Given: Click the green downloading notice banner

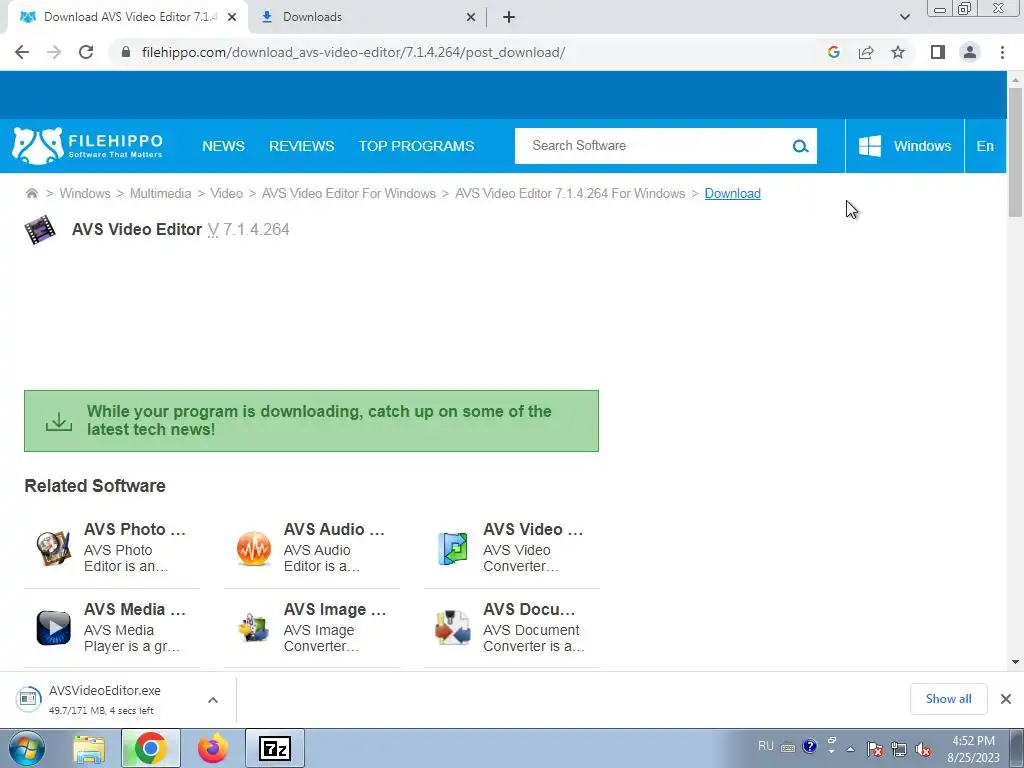Looking at the screenshot, I should [x=312, y=421].
